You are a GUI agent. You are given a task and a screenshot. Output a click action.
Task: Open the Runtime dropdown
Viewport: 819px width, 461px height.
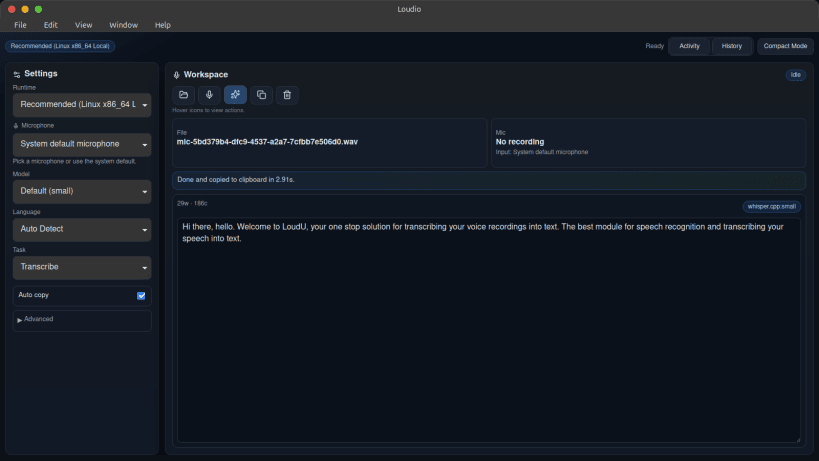pyautogui.click(x=82, y=105)
